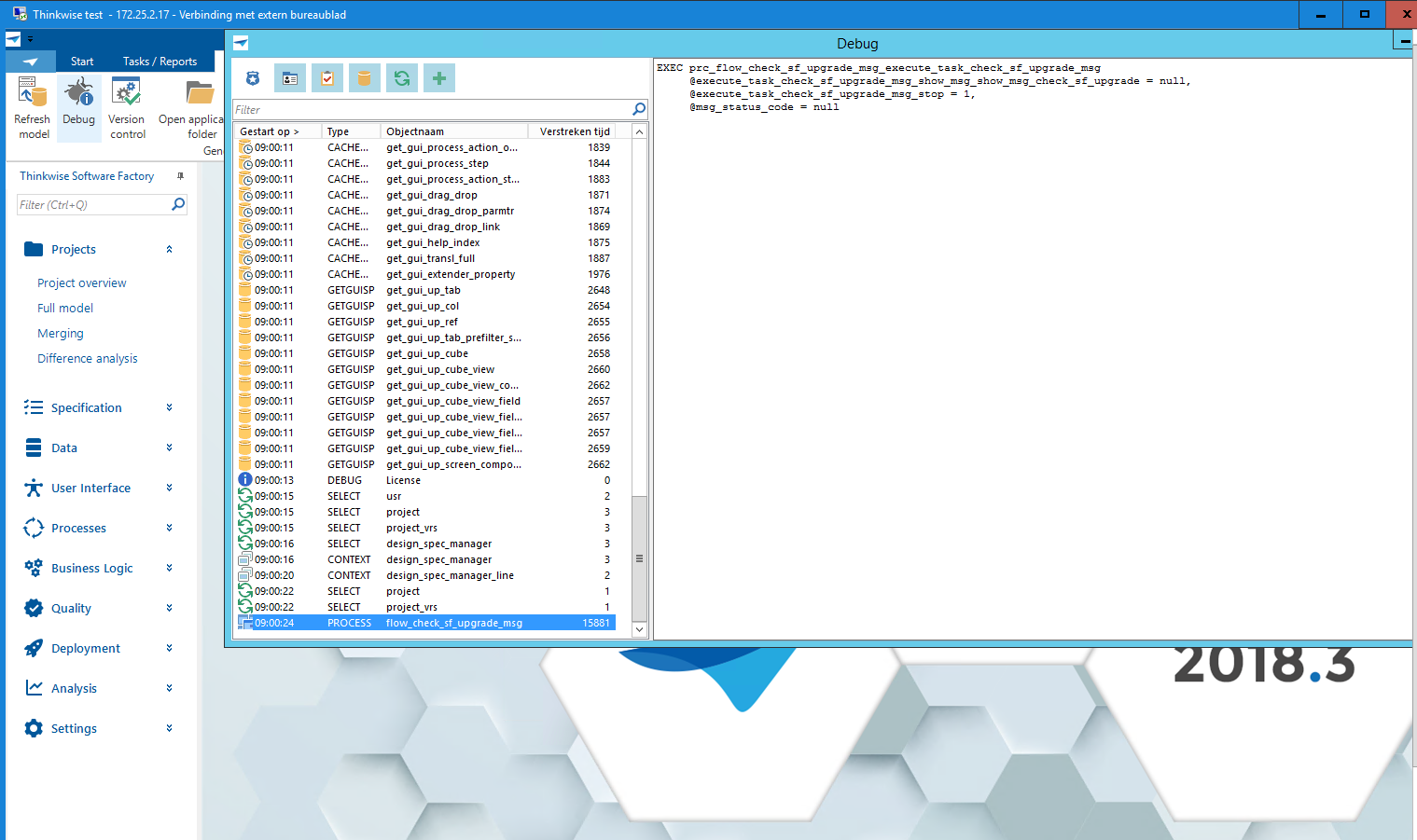1417x840 pixels.
Task: Toggle the clipboard checkmark filter in Debug toolbar
Action: click(x=327, y=78)
